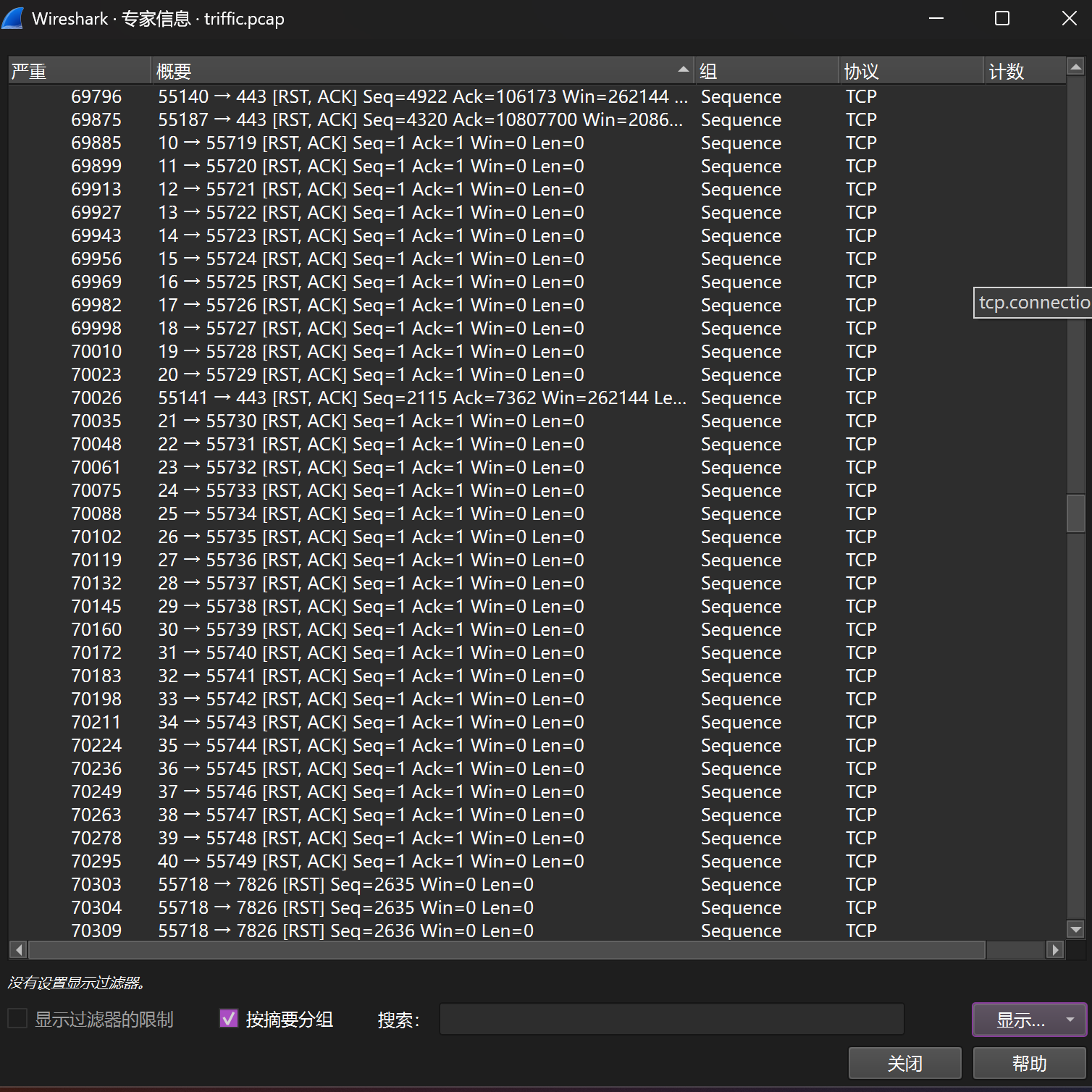Screen dimensions: 1092x1092
Task: Select packet number 70145
Action: [96, 606]
